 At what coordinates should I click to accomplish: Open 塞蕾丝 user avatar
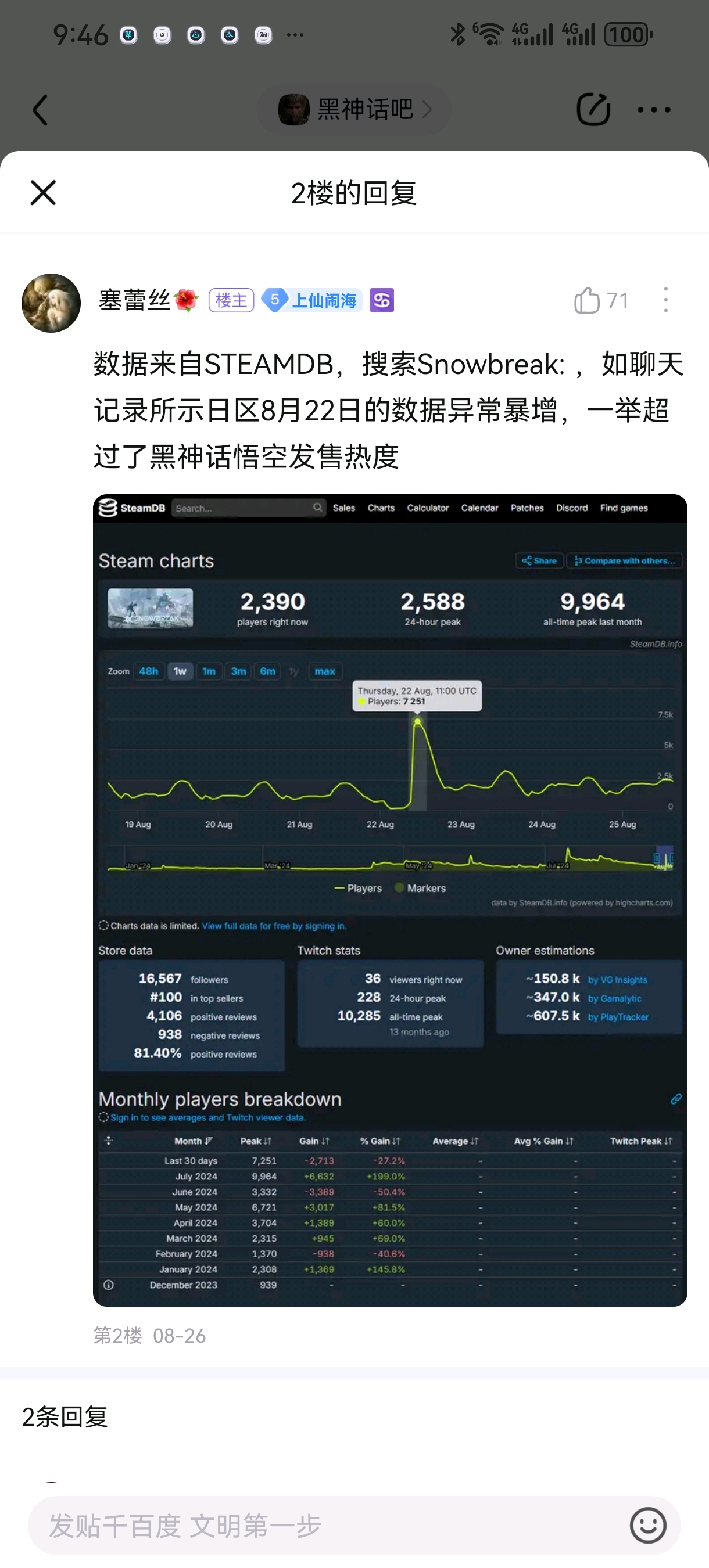coord(51,303)
